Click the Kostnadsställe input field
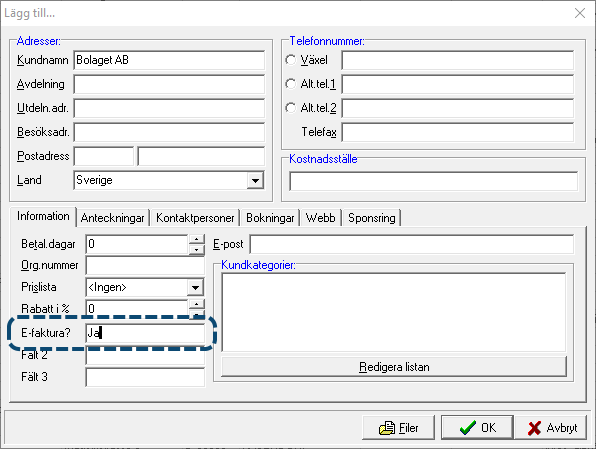The height and width of the screenshot is (449, 596). click(433, 181)
